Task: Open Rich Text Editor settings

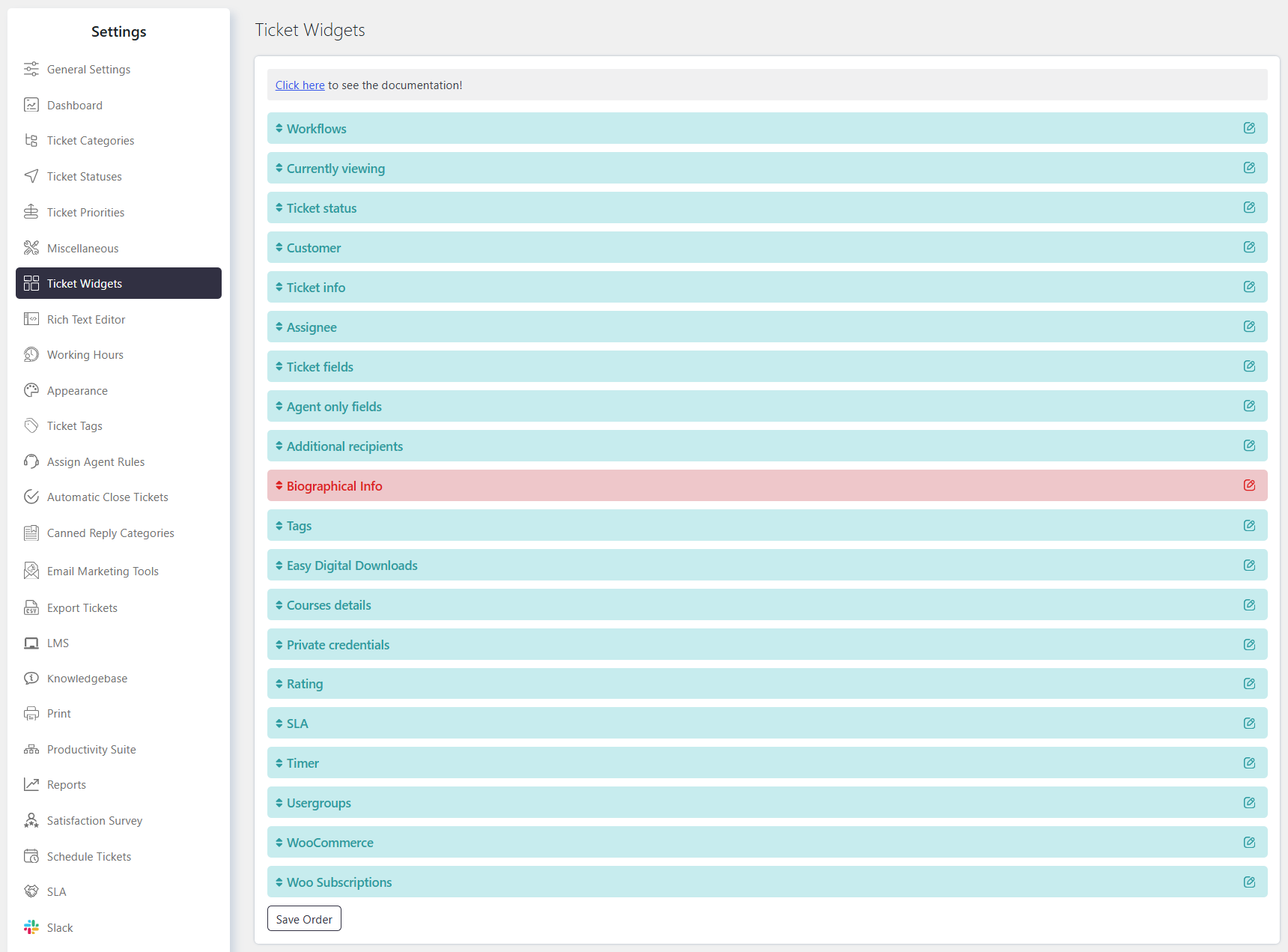Action: [118, 319]
